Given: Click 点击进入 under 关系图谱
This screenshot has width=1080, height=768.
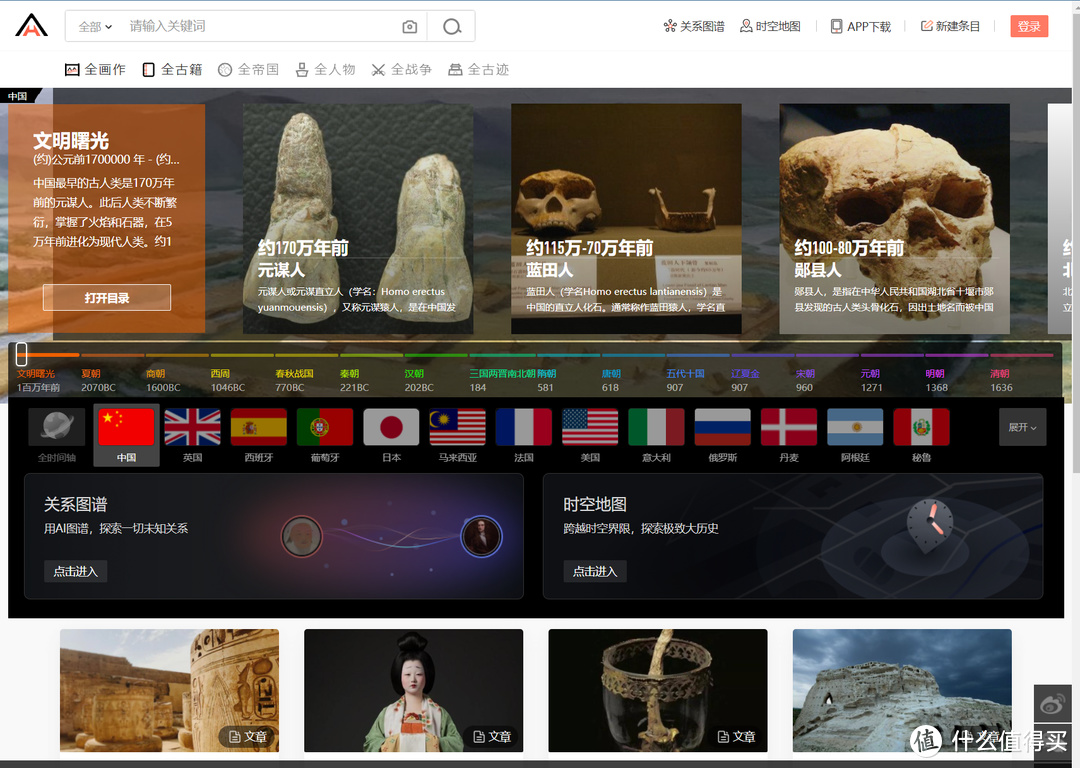Looking at the screenshot, I should tap(76, 571).
